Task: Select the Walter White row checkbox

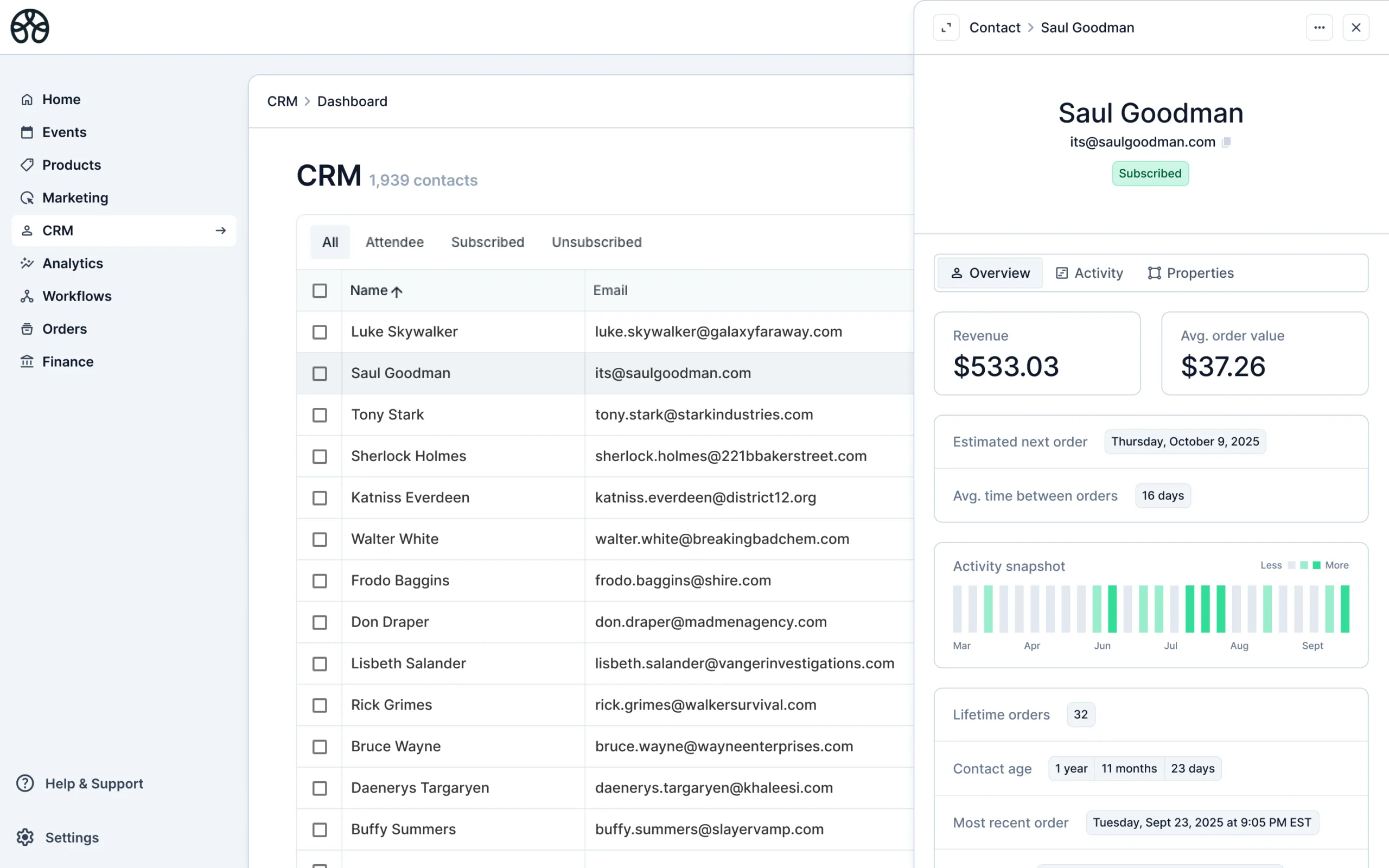Action: (320, 539)
